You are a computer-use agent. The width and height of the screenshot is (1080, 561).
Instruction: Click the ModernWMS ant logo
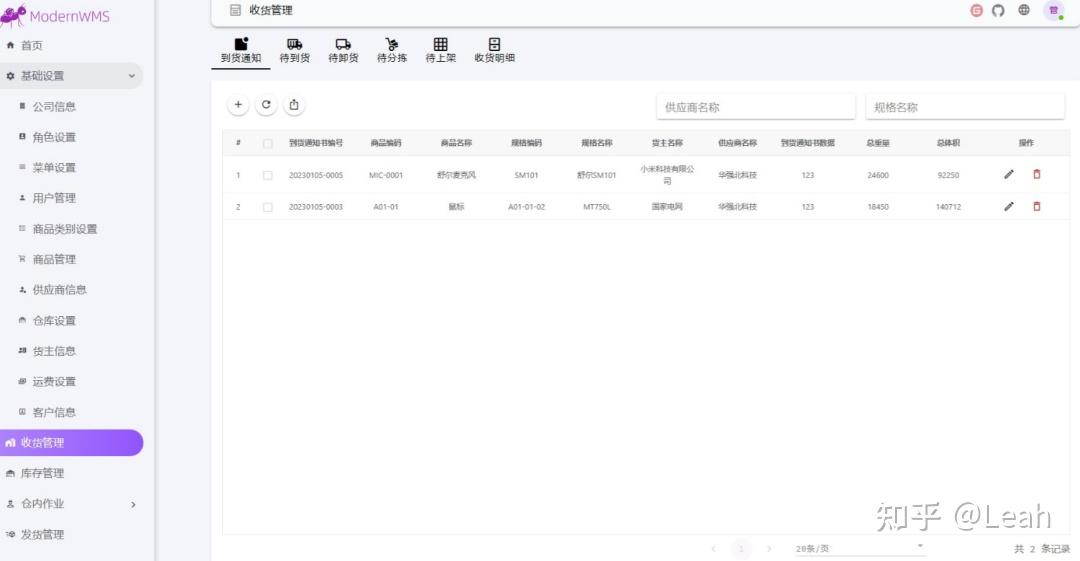13,15
